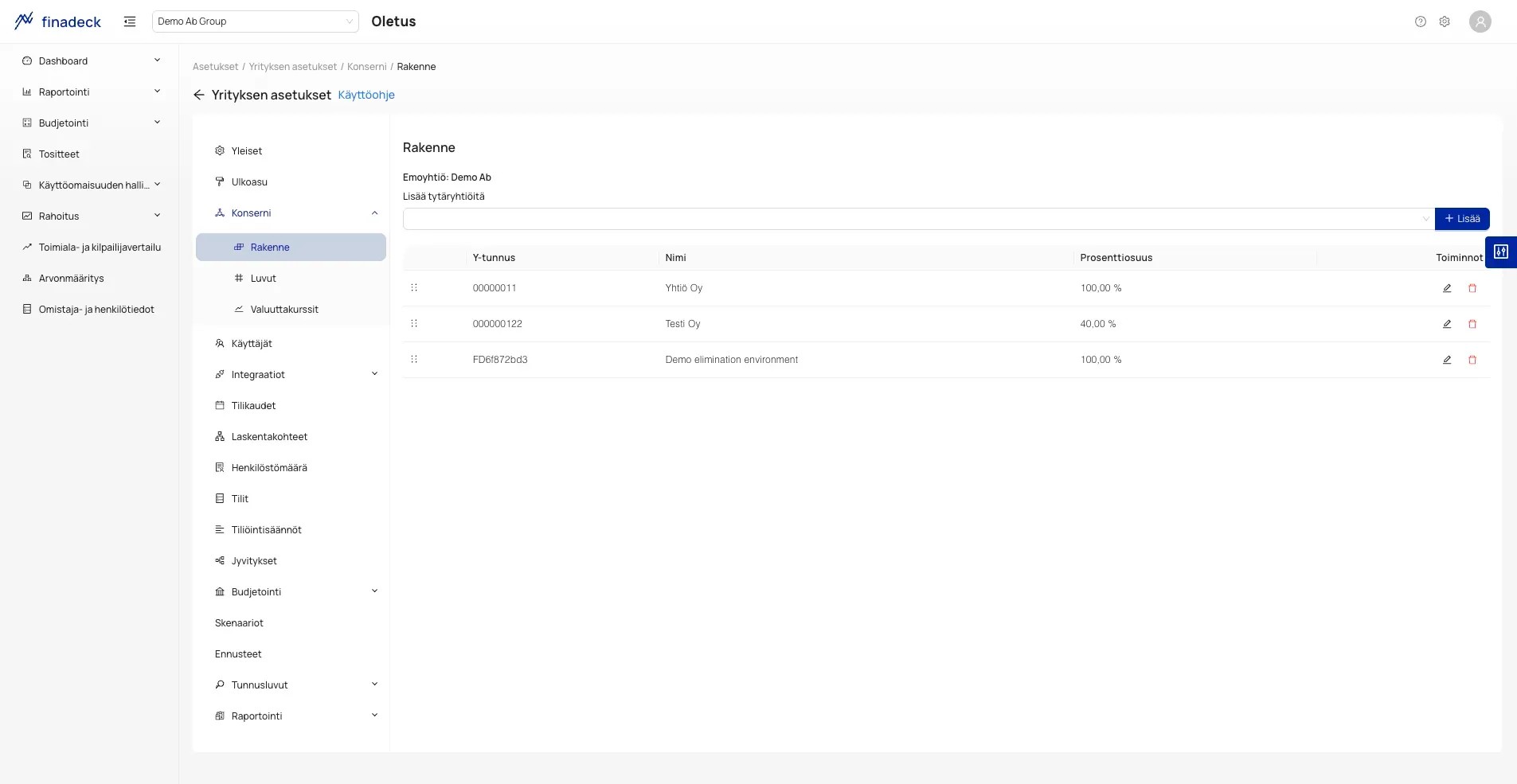The height and width of the screenshot is (784, 1517).
Task: Go to Konserni breadcrumb
Action: pos(366,67)
